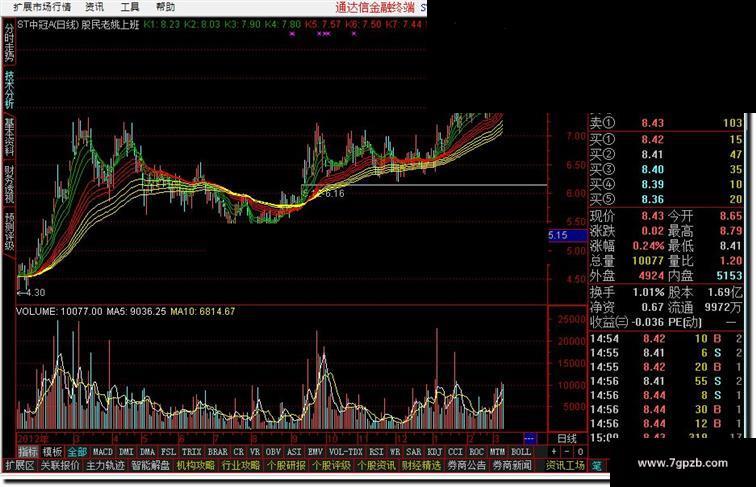Select the 指标 tab

pos(28,452)
